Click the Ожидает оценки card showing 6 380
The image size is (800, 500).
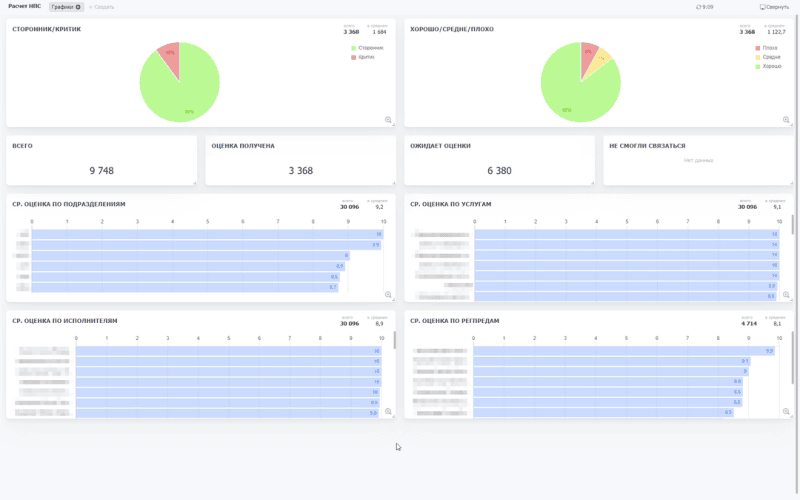pos(498,161)
